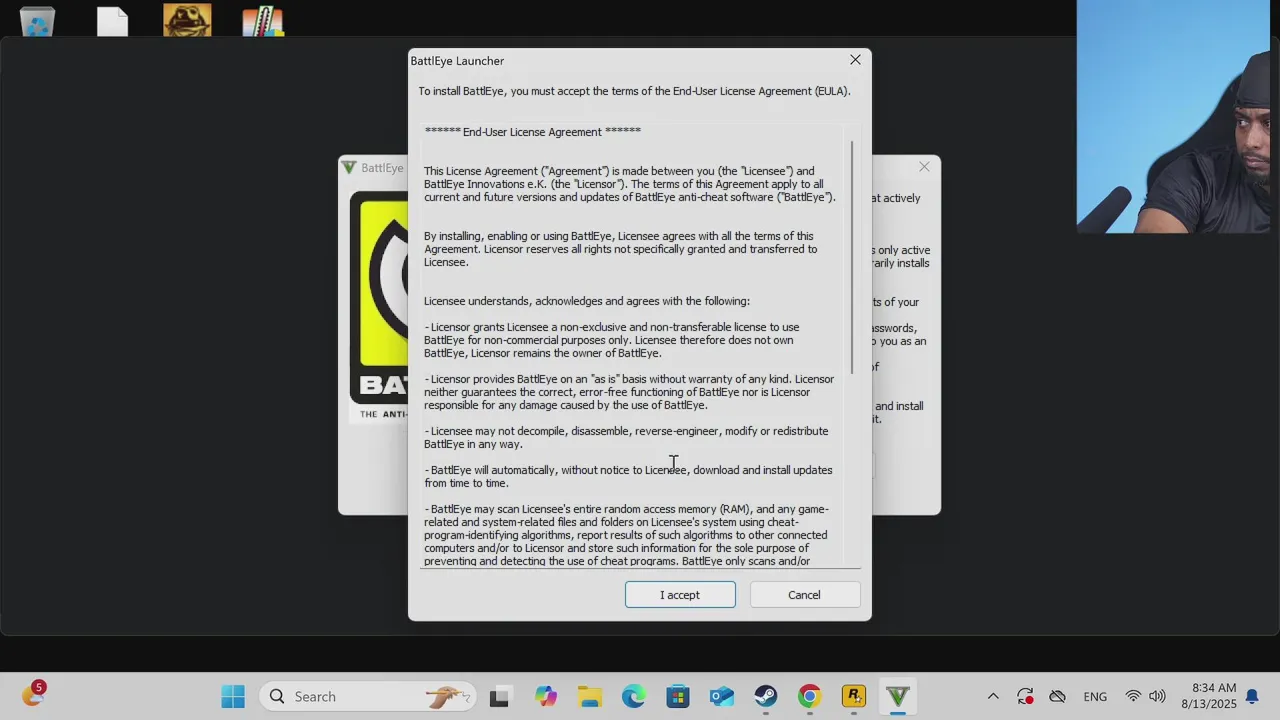Accept the BattlEye EULA with I accept
This screenshot has height=720, width=1280.
click(x=680, y=595)
